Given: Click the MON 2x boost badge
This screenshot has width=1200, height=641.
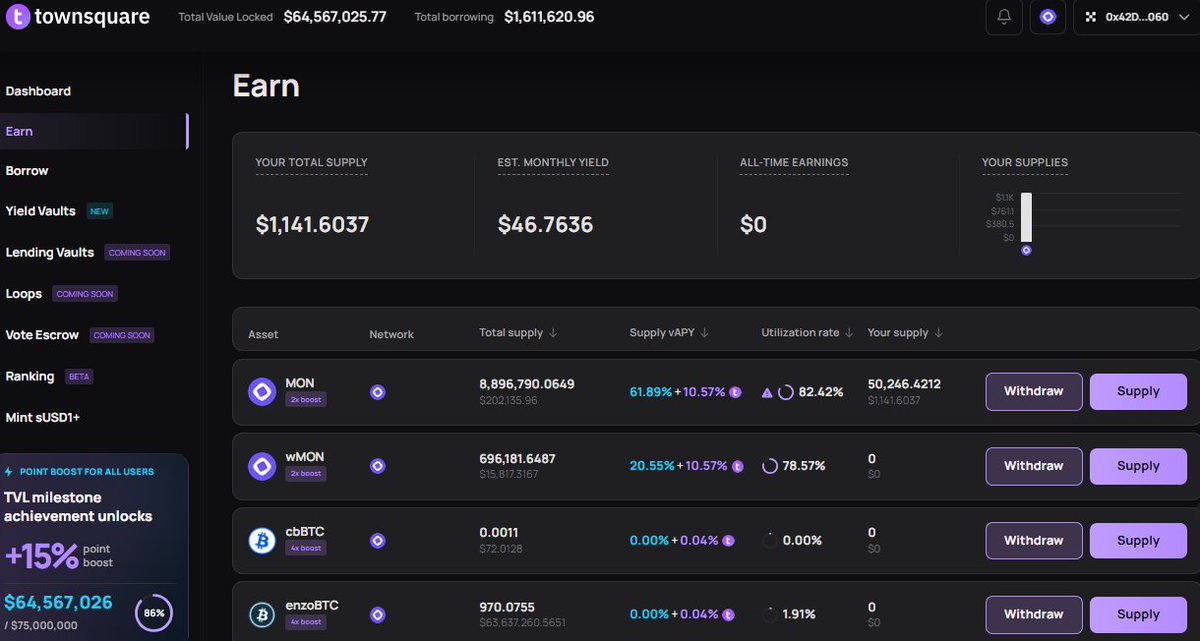Looking at the screenshot, I should coord(305,399).
